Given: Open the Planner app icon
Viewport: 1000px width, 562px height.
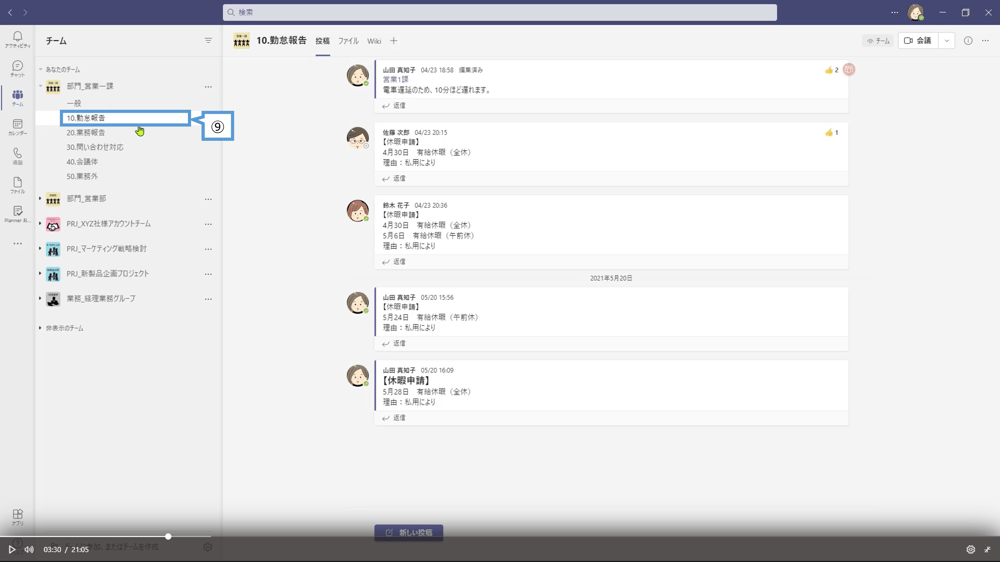Looking at the screenshot, I should [17, 214].
